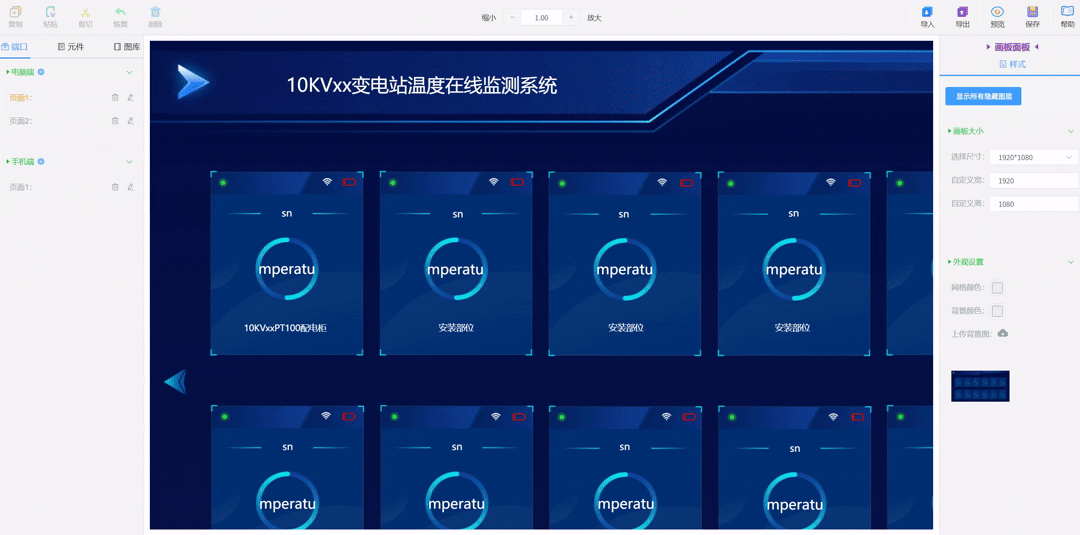Collapse the 电脑端 section chevron

click(x=129, y=72)
